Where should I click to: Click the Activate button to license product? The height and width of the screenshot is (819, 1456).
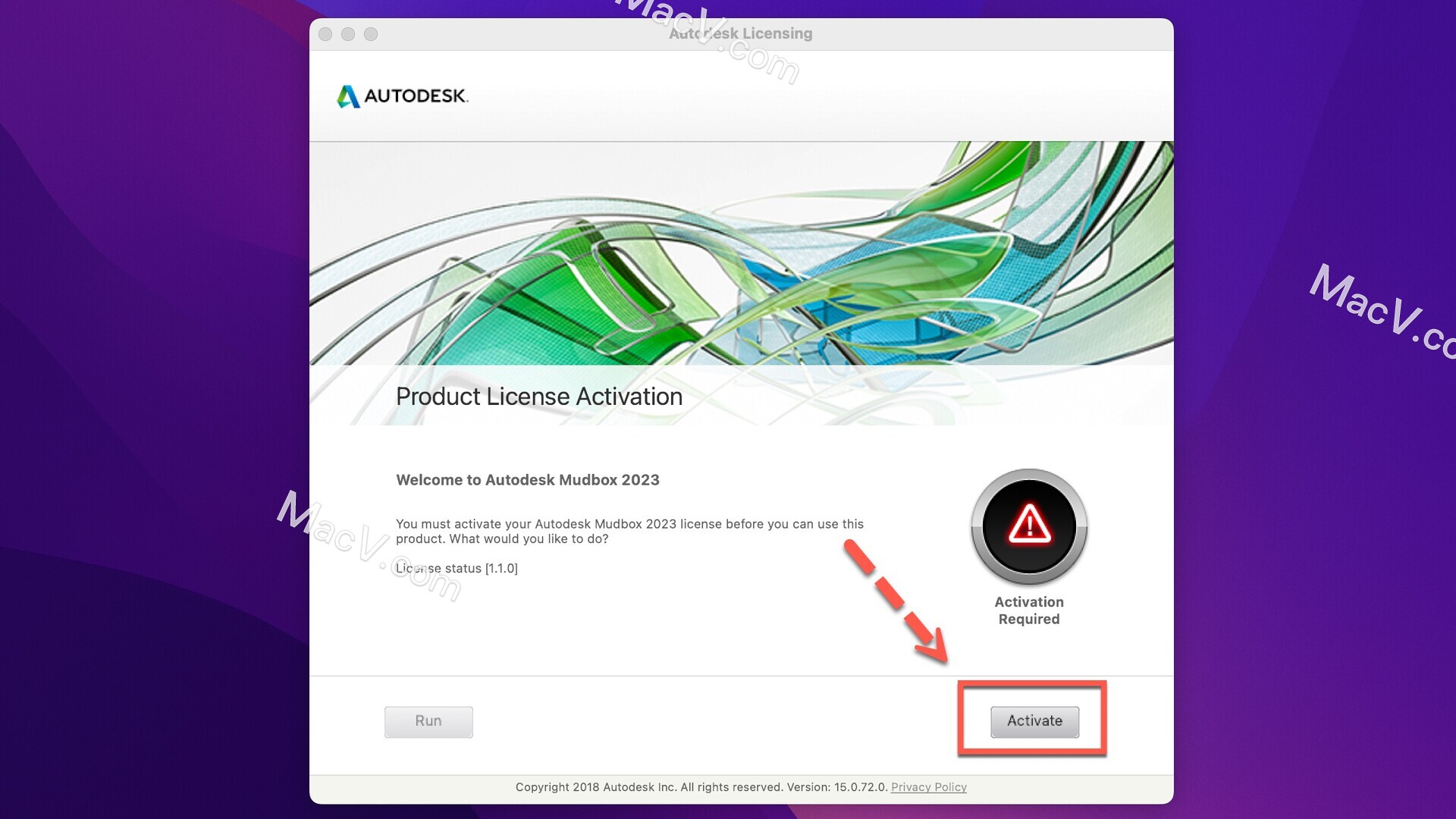[x=1035, y=720]
